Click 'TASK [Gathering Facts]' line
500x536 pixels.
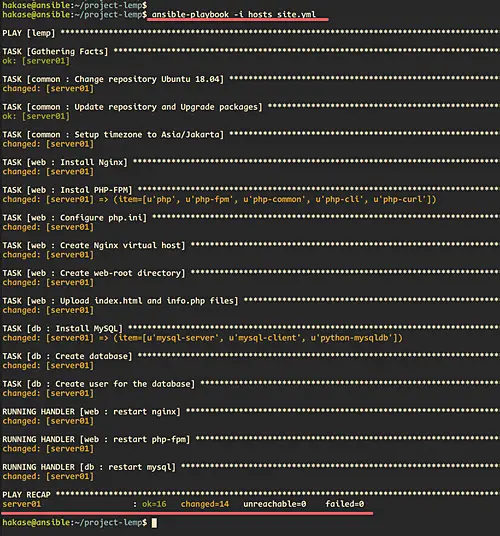coord(55,52)
